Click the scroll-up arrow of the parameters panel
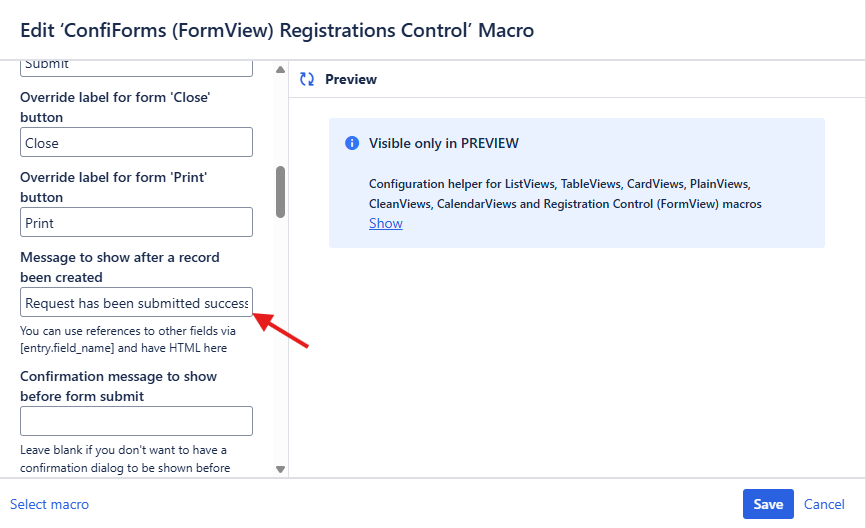 [x=281, y=70]
